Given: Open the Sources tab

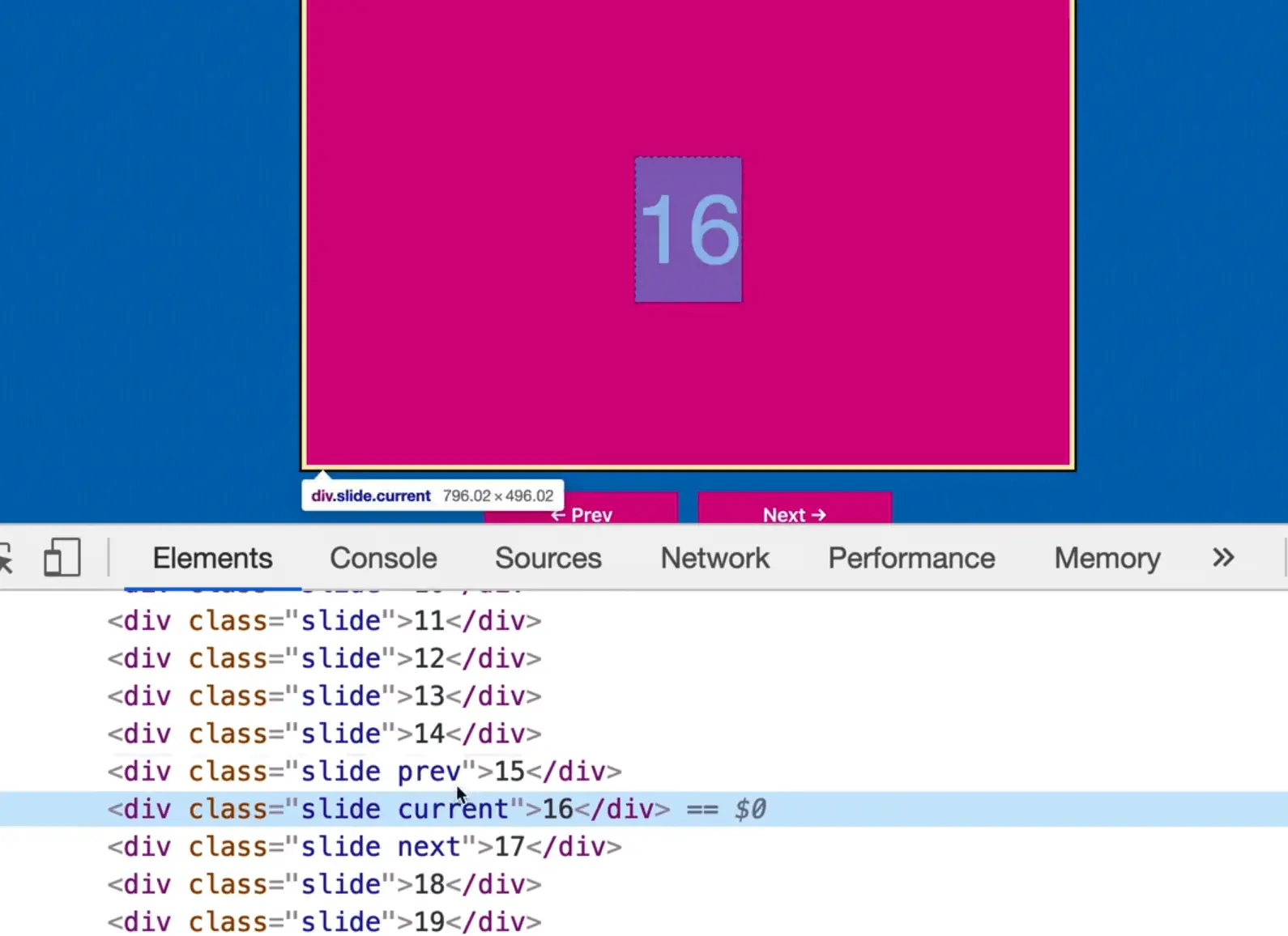Looking at the screenshot, I should 548,558.
